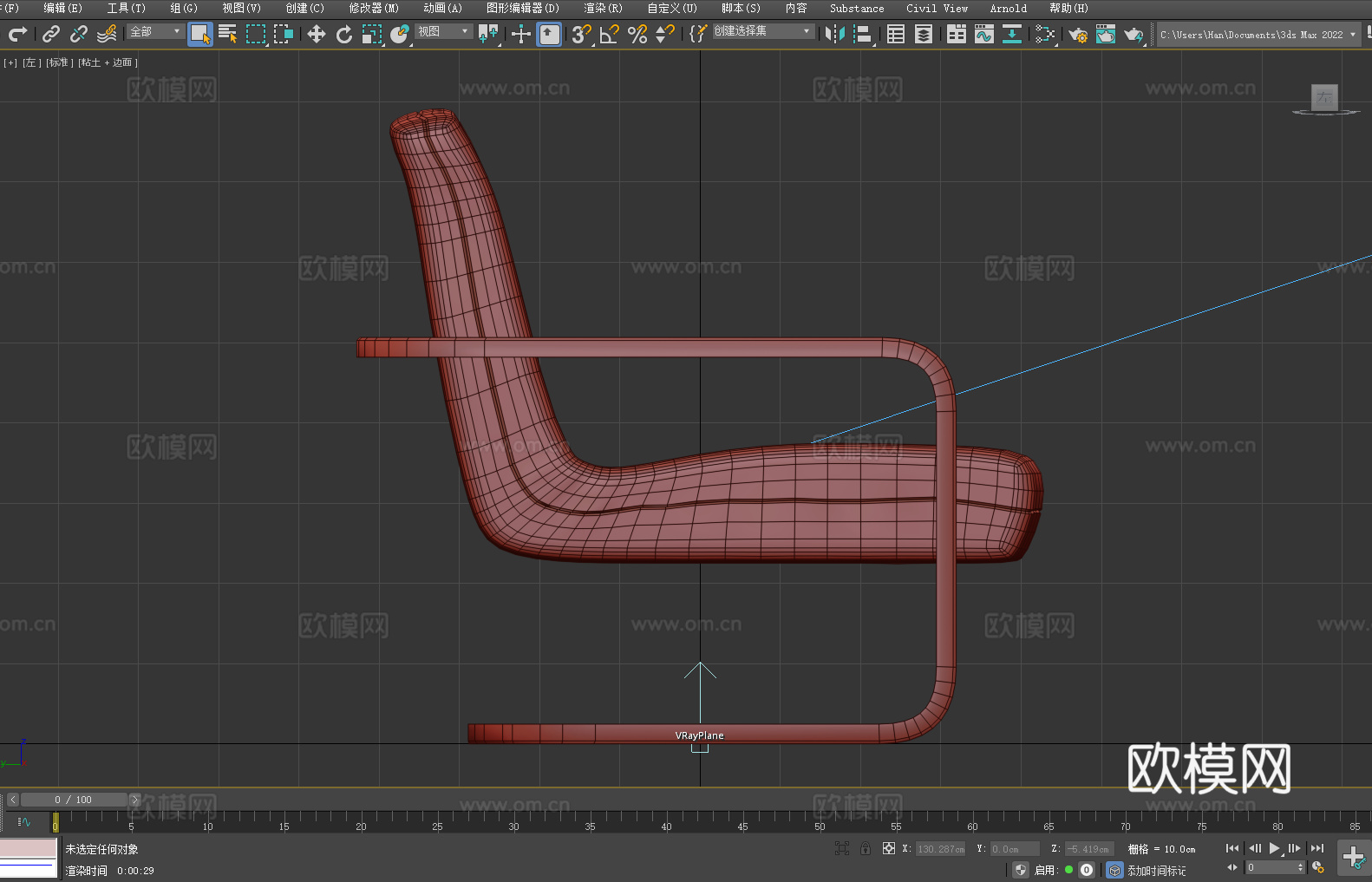Go to start frame button
Screen dimensions: 1372x882
pos(1232,848)
